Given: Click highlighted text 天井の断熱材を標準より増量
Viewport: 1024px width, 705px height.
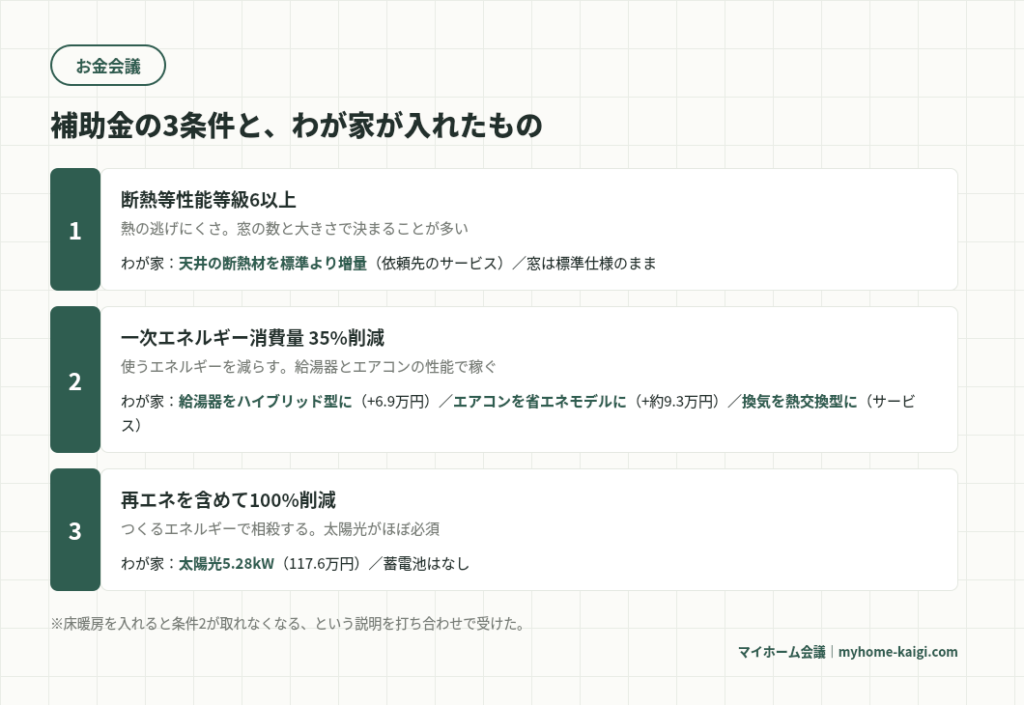Looking at the screenshot, I should tap(273, 263).
